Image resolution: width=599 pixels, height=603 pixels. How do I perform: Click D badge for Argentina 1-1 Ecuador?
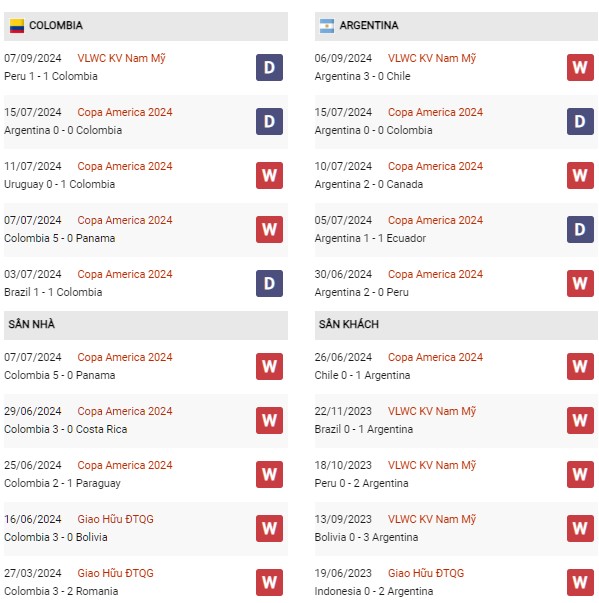point(580,230)
